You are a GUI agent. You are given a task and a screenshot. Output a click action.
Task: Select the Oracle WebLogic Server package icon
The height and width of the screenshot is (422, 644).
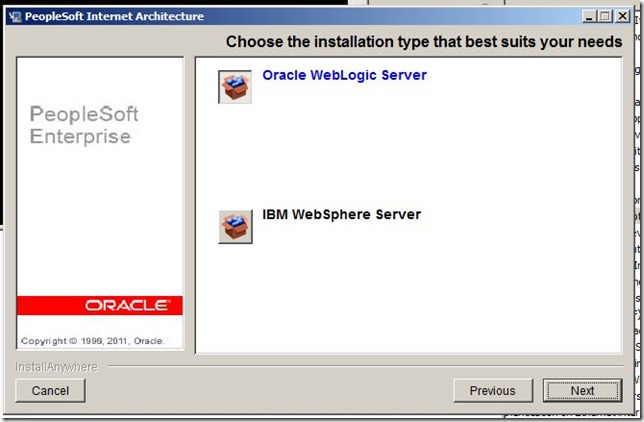pos(235,87)
